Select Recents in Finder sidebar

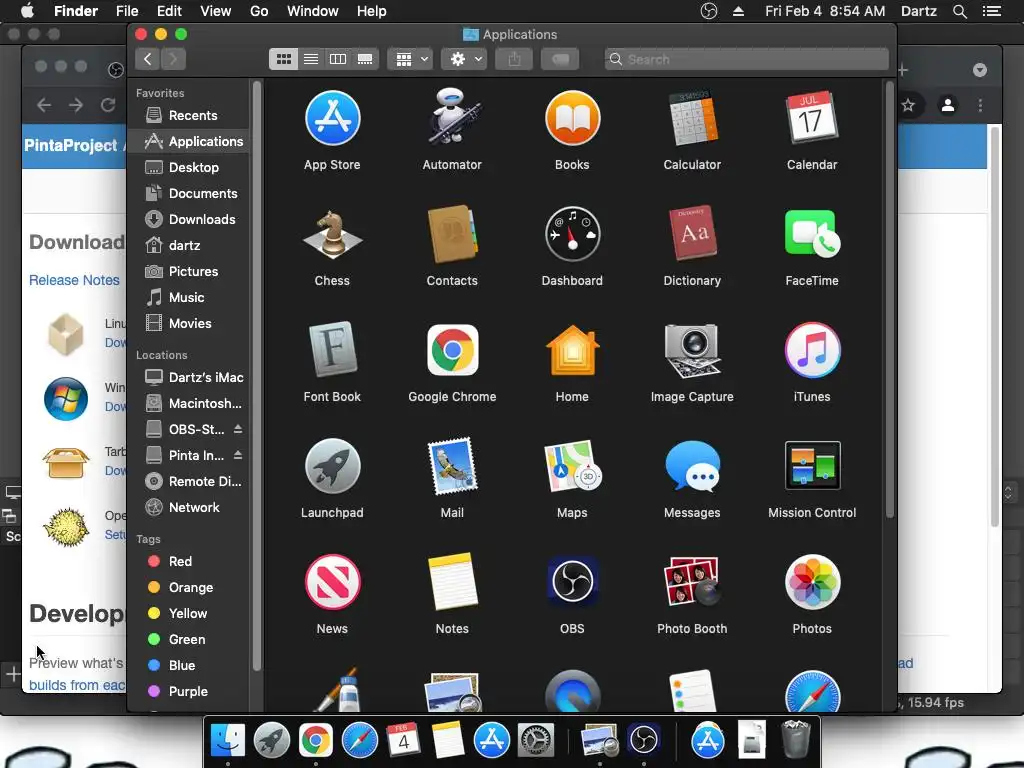tap(189, 116)
